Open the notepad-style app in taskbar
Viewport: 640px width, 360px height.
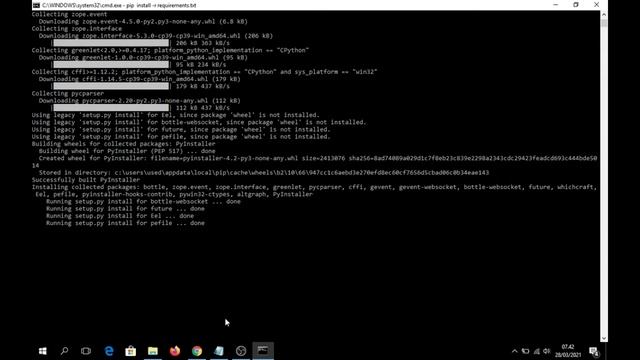[219, 351]
